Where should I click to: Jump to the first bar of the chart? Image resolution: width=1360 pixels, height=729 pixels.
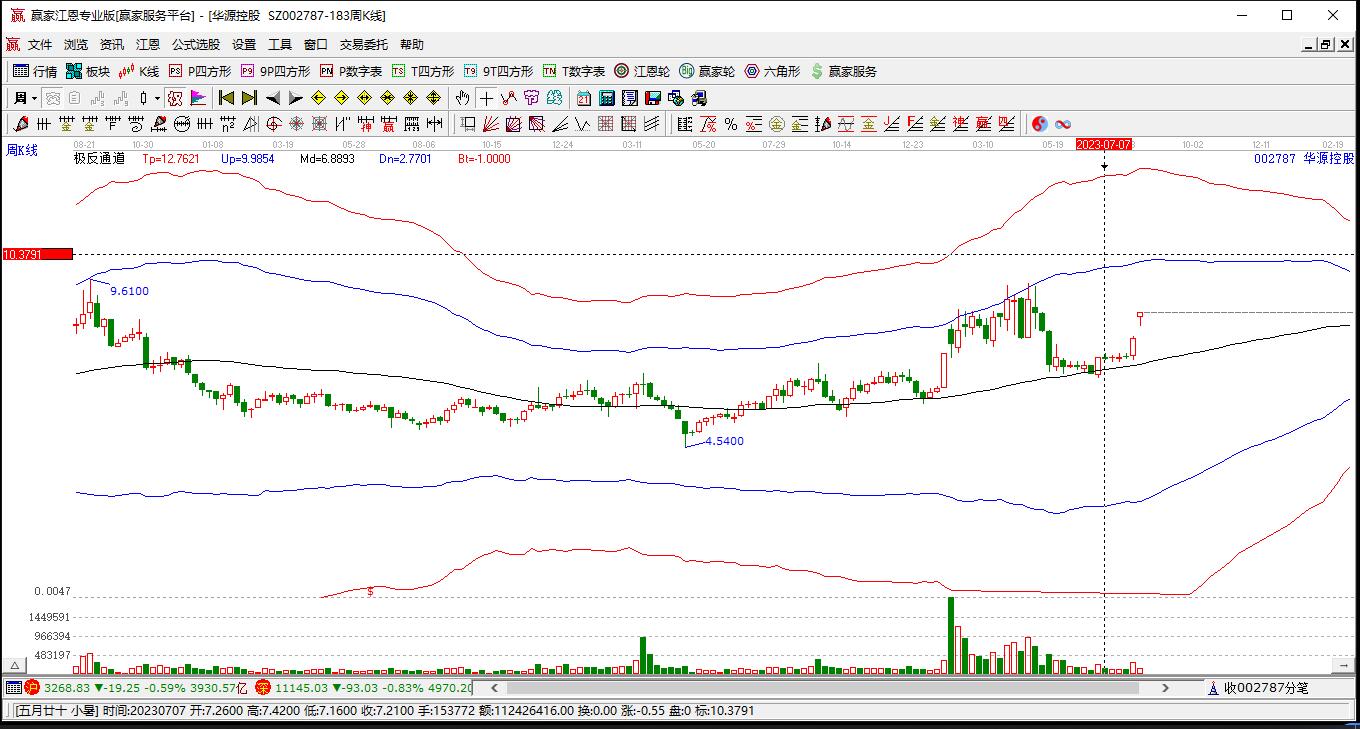pyautogui.click(x=227, y=98)
